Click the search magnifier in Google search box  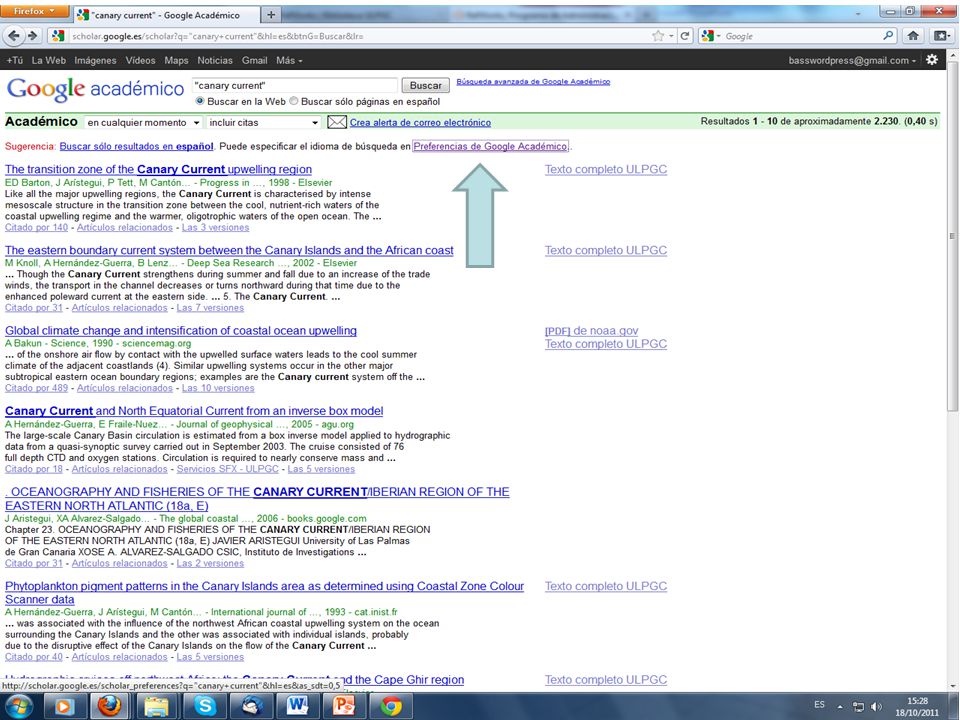pyautogui.click(x=888, y=36)
